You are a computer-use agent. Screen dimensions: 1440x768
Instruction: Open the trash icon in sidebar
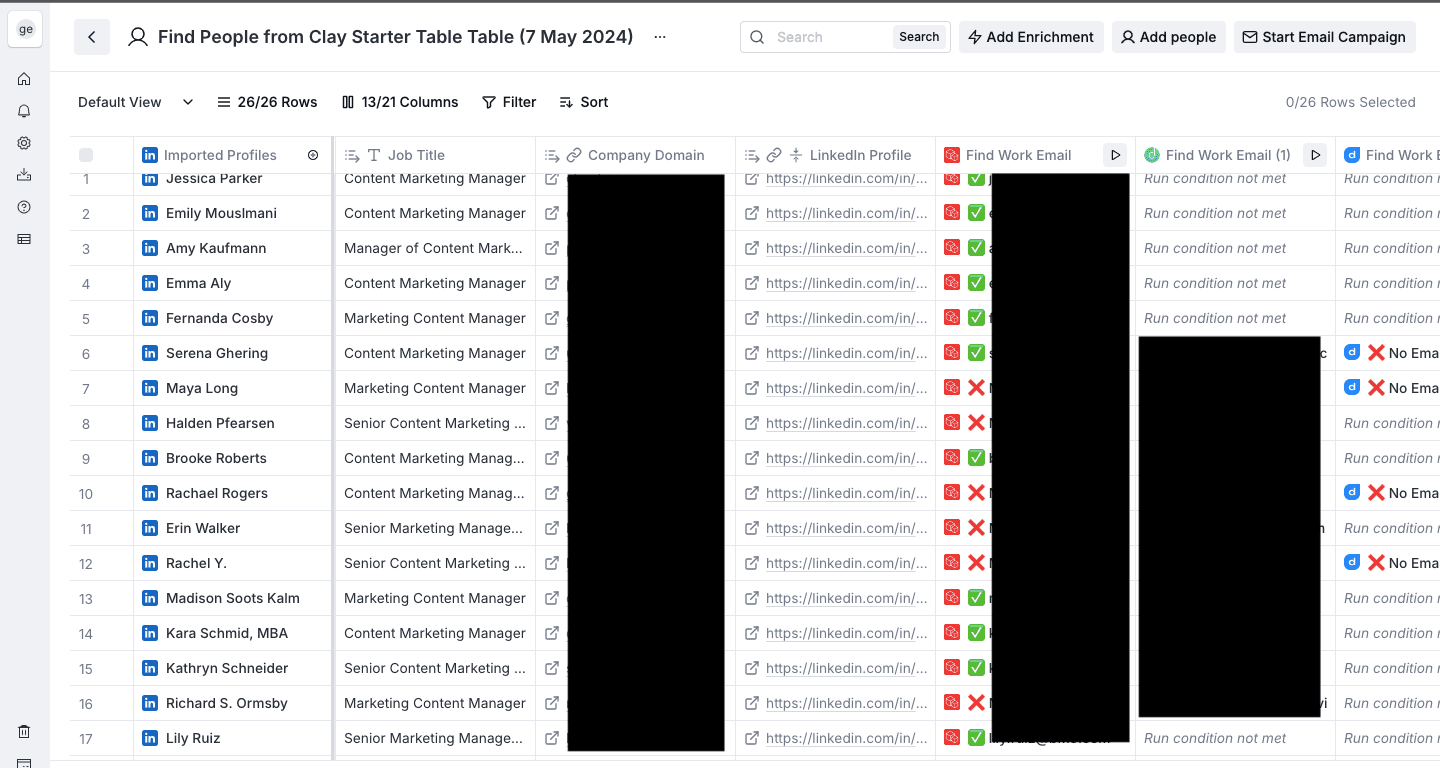[x=24, y=732]
